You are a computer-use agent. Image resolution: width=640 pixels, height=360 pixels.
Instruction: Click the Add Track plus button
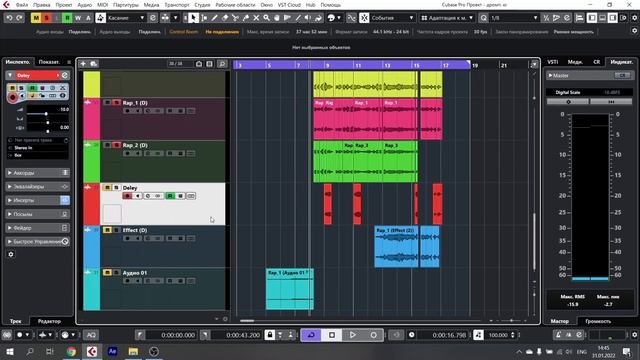click(83, 64)
